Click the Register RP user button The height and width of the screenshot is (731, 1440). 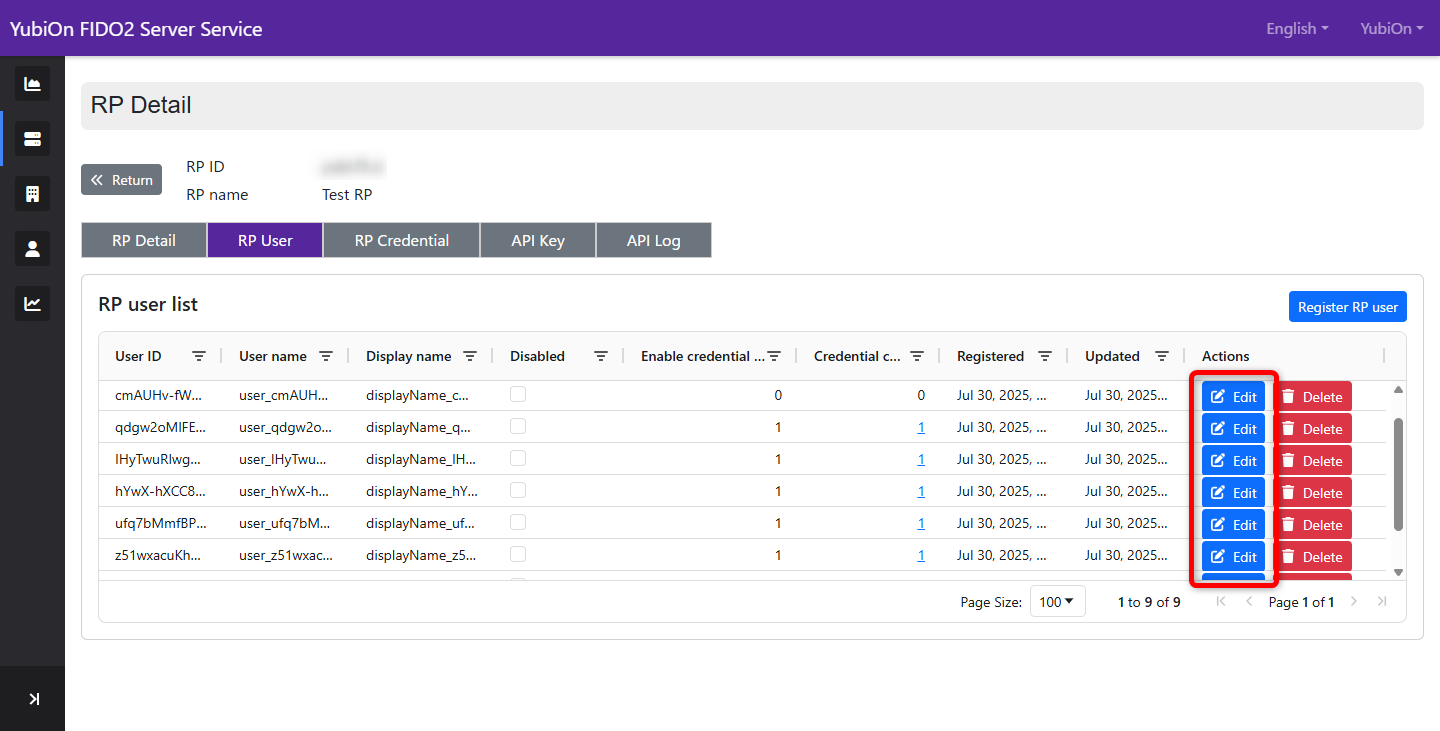coord(1348,307)
